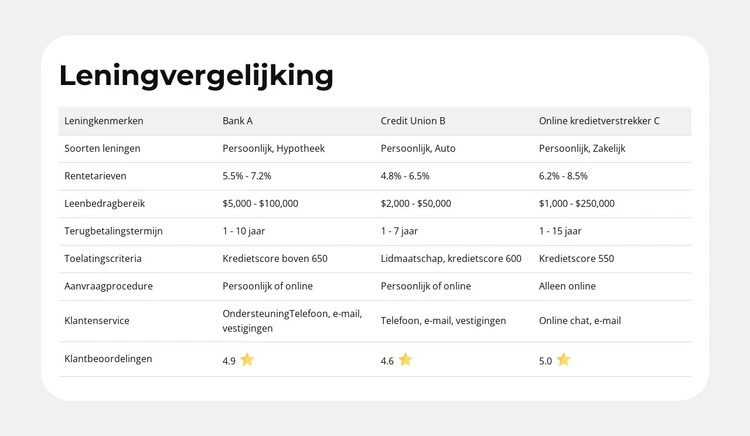The height and width of the screenshot is (436, 750).
Task: Click the Bank A rating star
Action: [247, 360]
